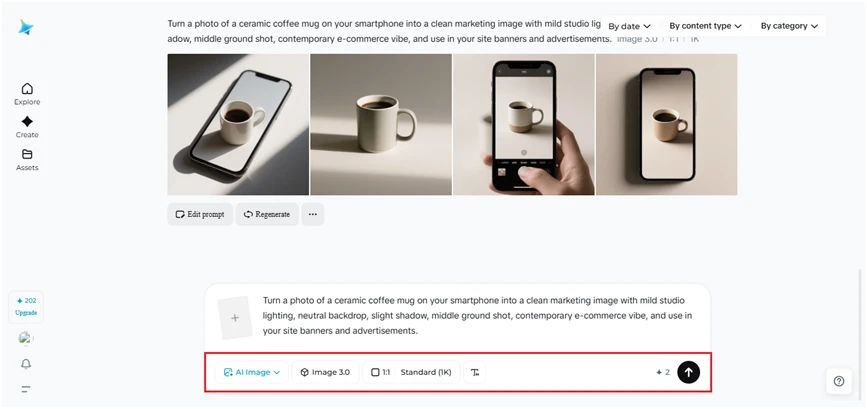Open the three-dot more options menu

click(x=312, y=214)
